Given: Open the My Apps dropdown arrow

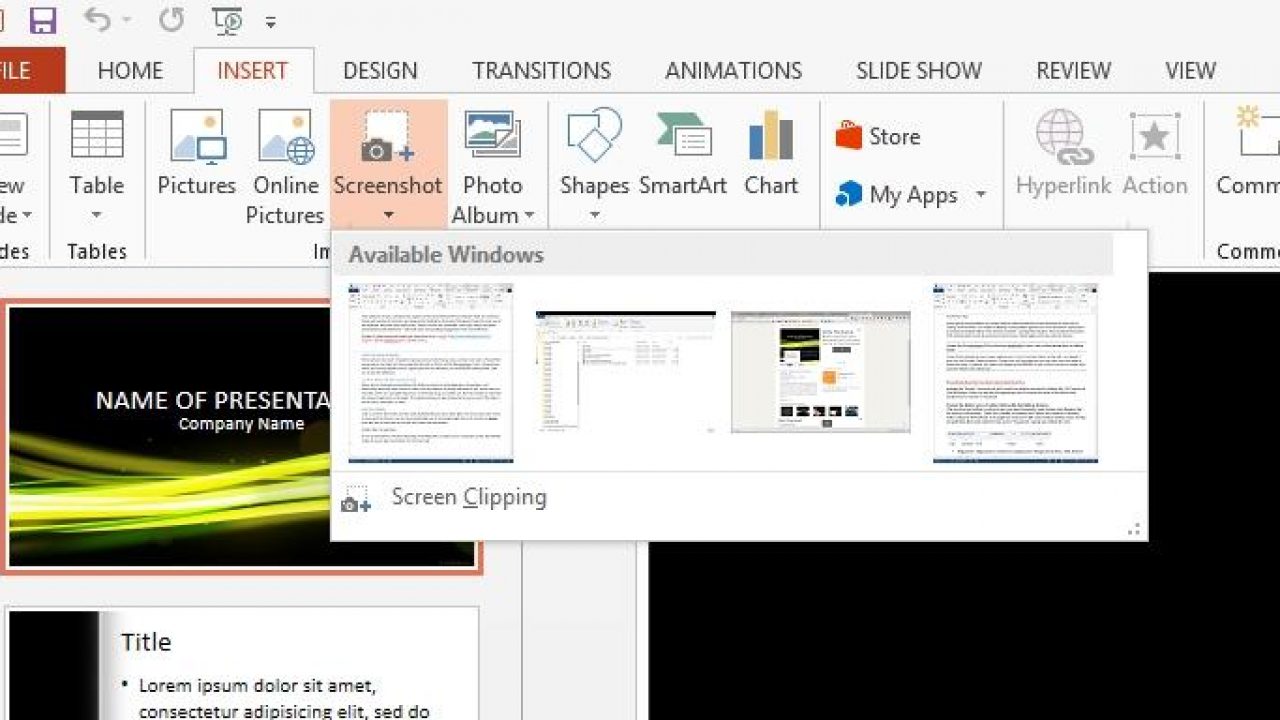Looking at the screenshot, I should tap(981, 195).
